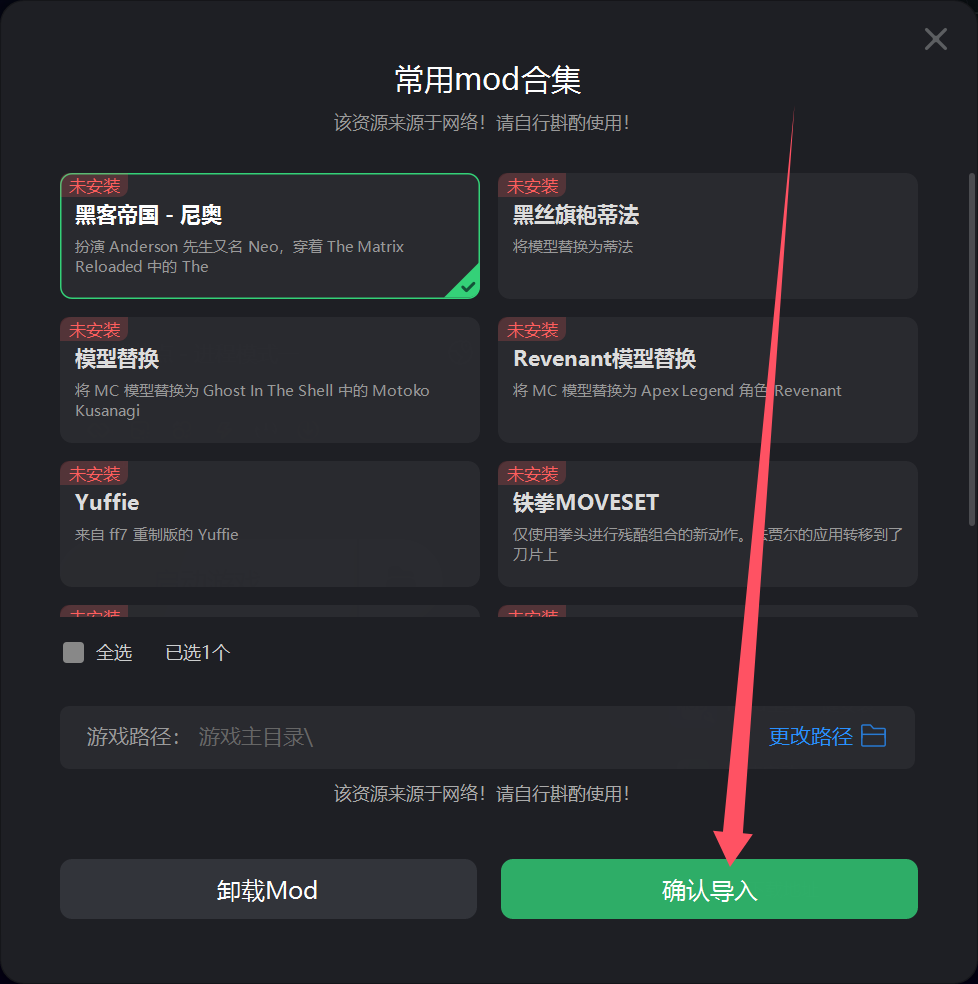The image size is (978, 984).
Task: Close the mod collection dialog
Action: [935, 39]
